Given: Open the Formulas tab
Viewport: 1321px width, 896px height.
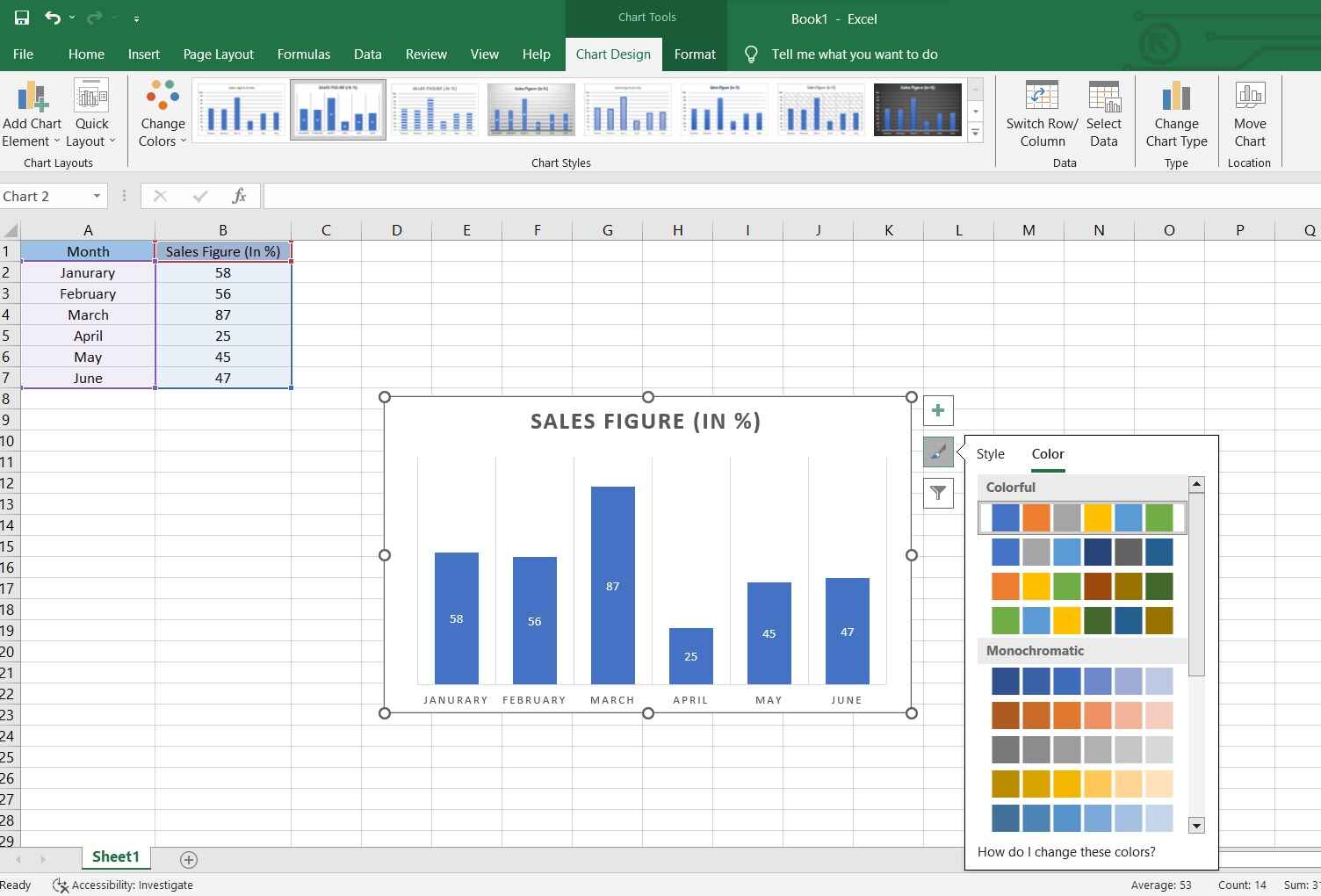Looking at the screenshot, I should click(x=304, y=54).
